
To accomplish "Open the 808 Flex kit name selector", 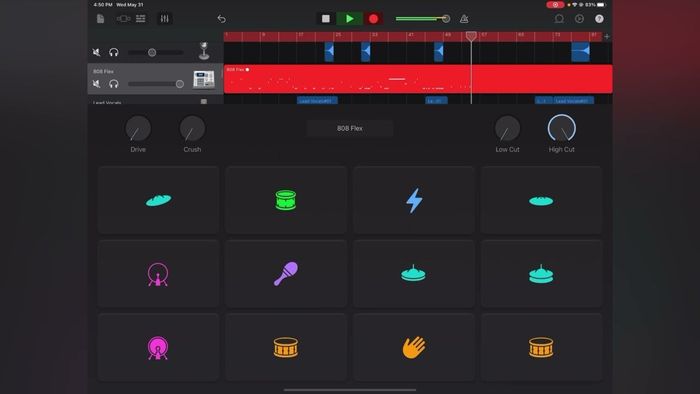I will click(x=350, y=128).
